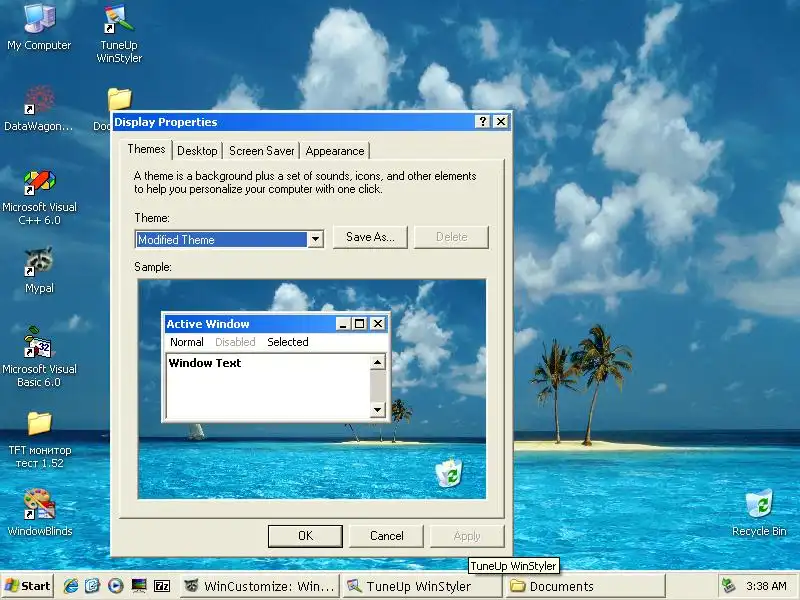Click the sample window scroll down arrow
Screen dimensions: 800x600
coord(378,409)
